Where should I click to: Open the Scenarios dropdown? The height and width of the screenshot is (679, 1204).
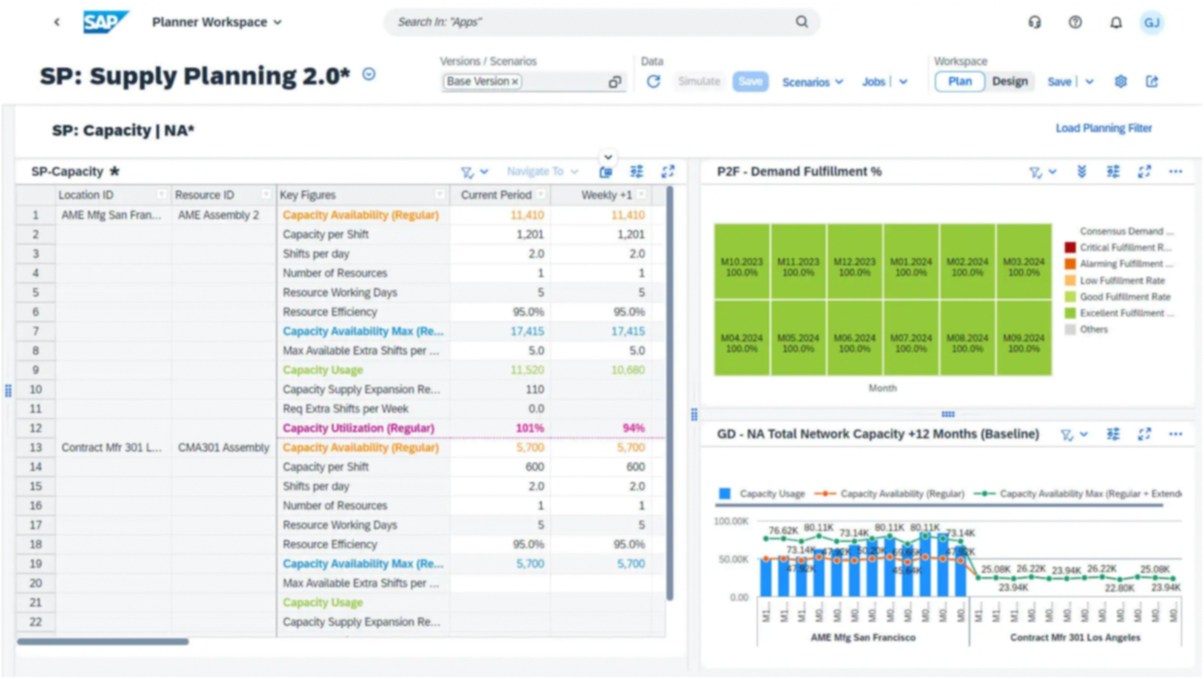click(x=812, y=82)
